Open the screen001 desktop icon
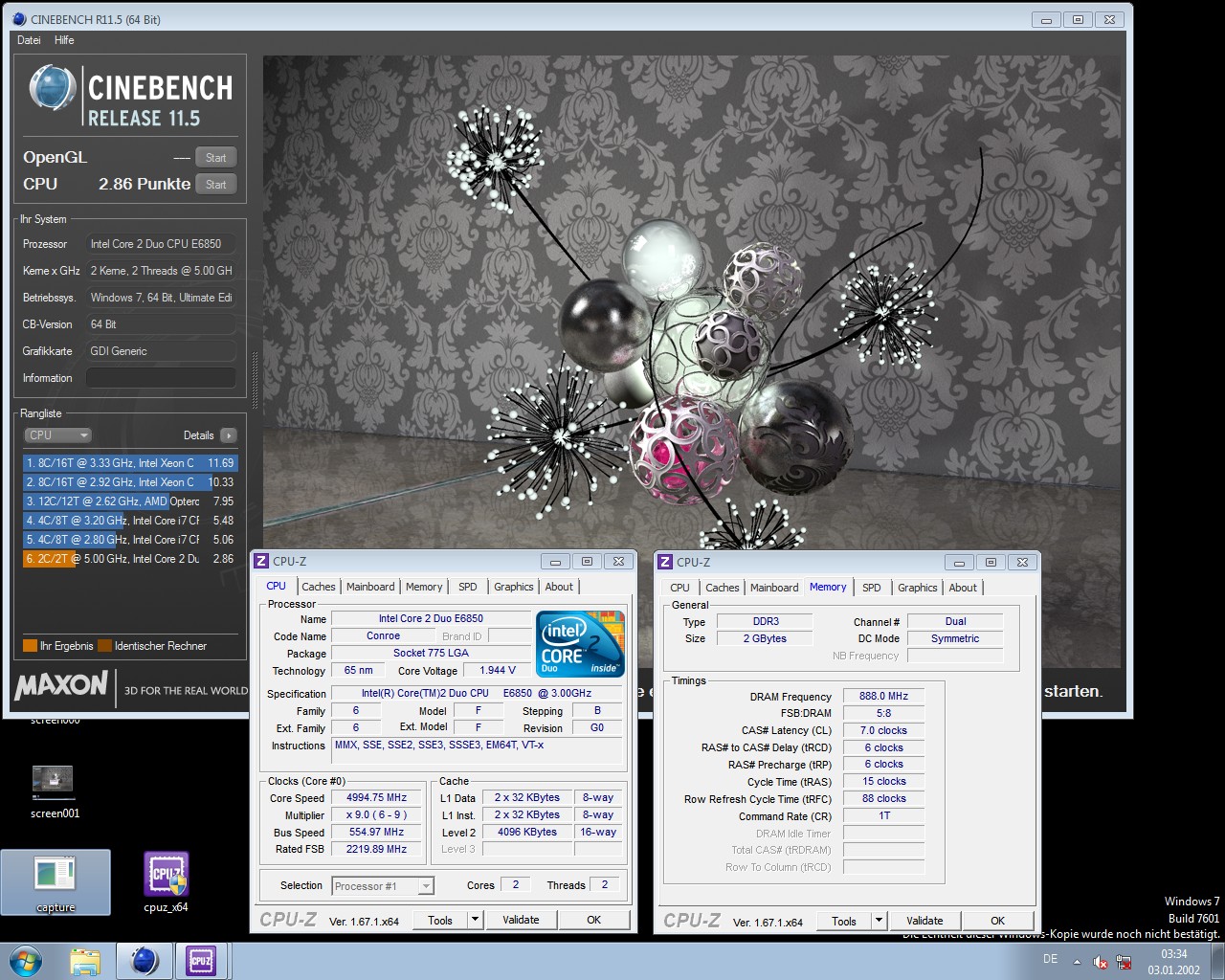Image resolution: width=1225 pixels, height=980 pixels. (55, 792)
